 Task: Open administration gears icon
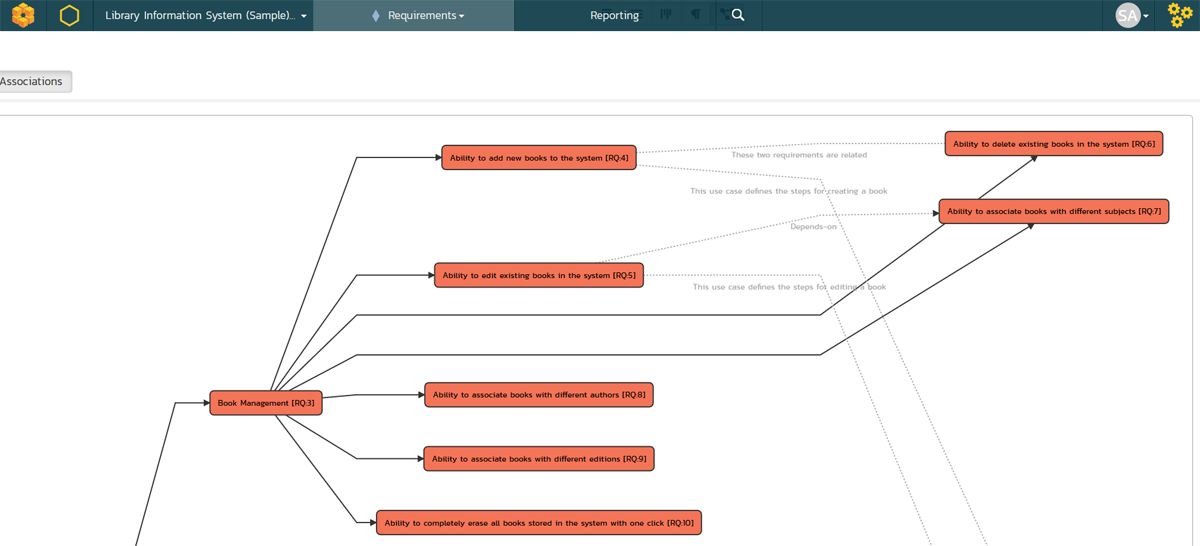click(1180, 15)
